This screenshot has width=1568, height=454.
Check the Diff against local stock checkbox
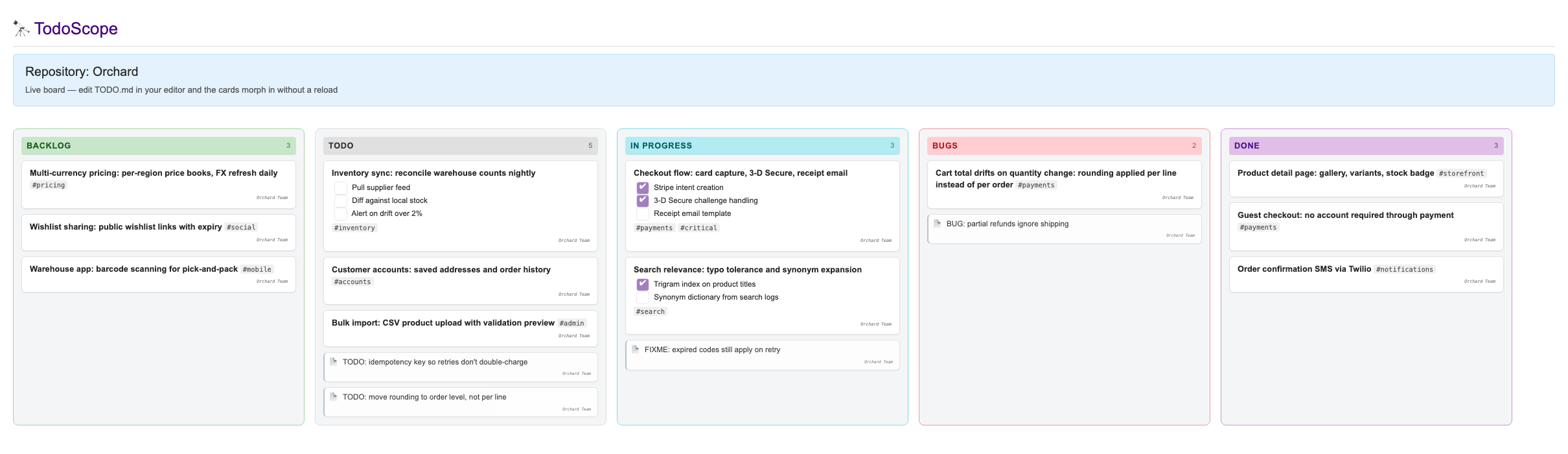341,200
